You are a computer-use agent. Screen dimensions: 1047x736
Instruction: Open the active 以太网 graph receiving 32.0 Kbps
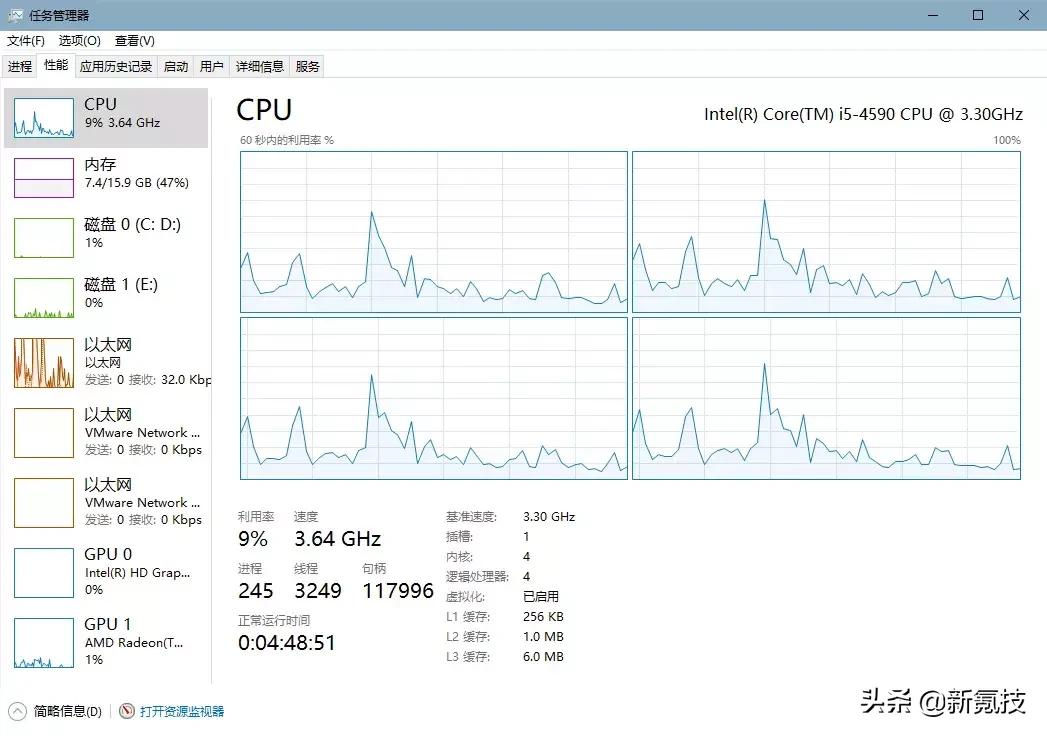coord(44,363)
